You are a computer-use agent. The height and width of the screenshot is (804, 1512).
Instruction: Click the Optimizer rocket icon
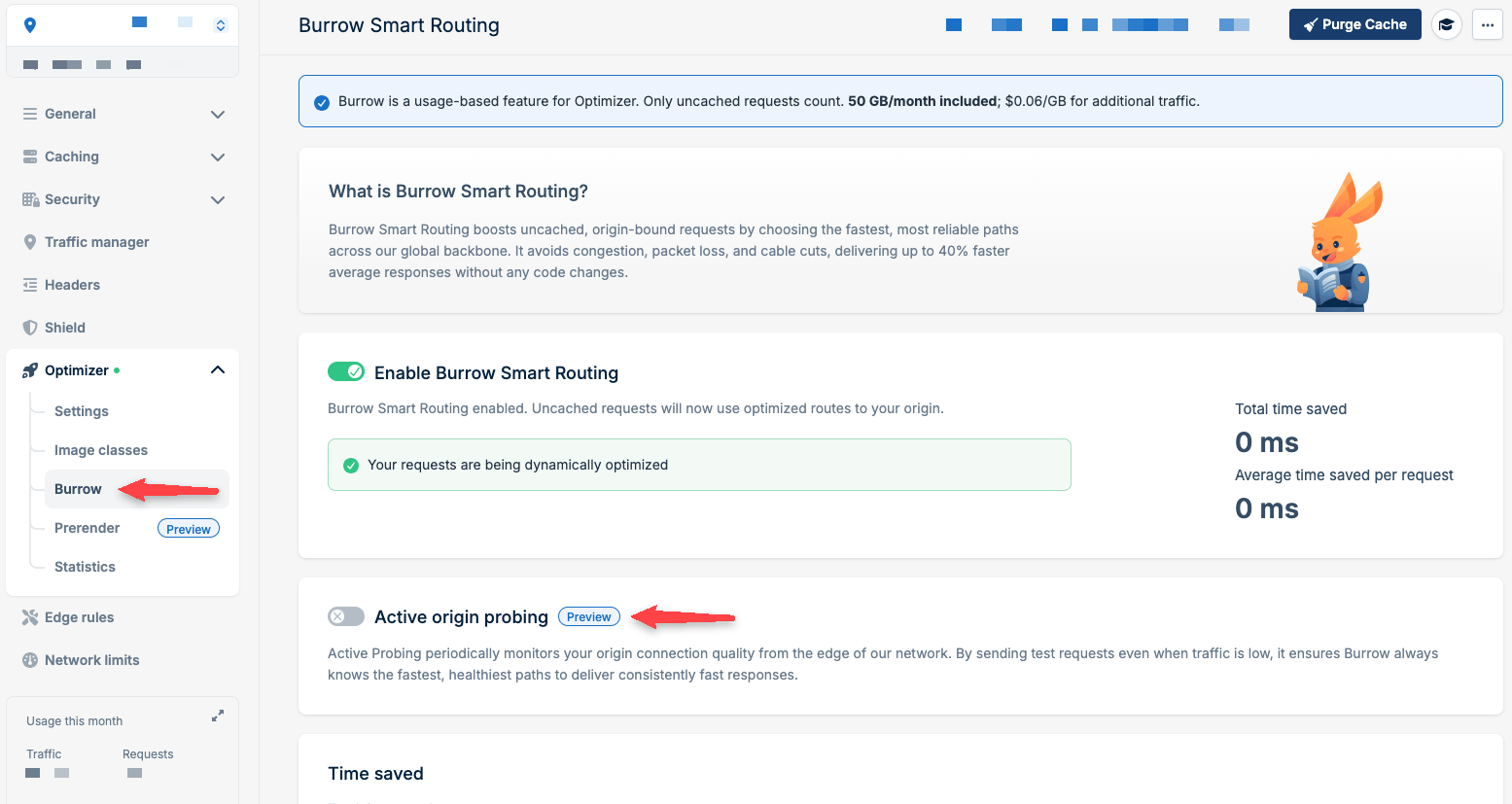tap(30, 370)
